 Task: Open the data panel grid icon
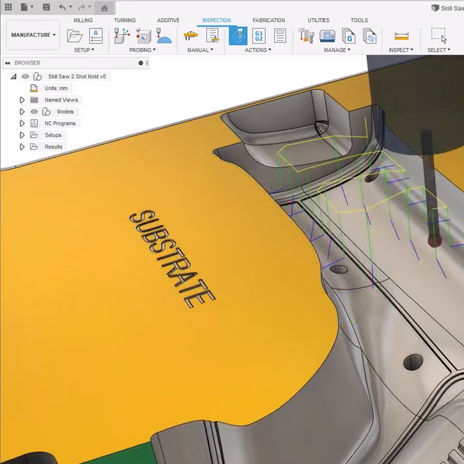click(x=8, y=7)
